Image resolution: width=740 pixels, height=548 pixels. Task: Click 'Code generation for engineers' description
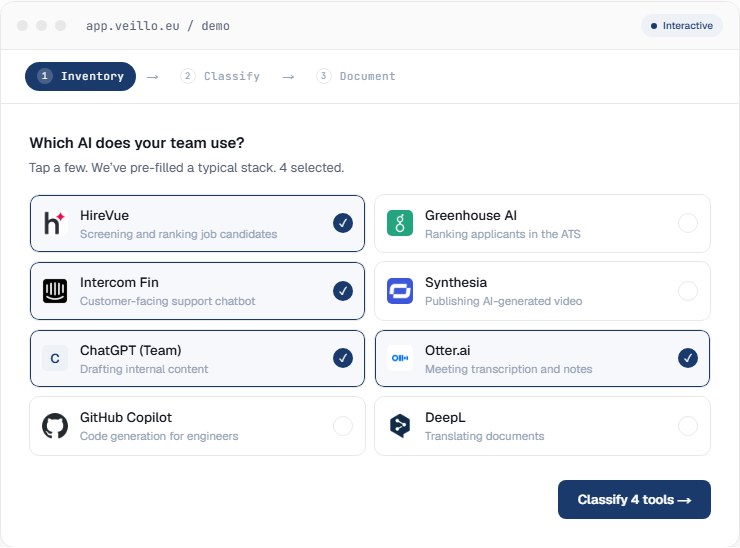point(159,436)
